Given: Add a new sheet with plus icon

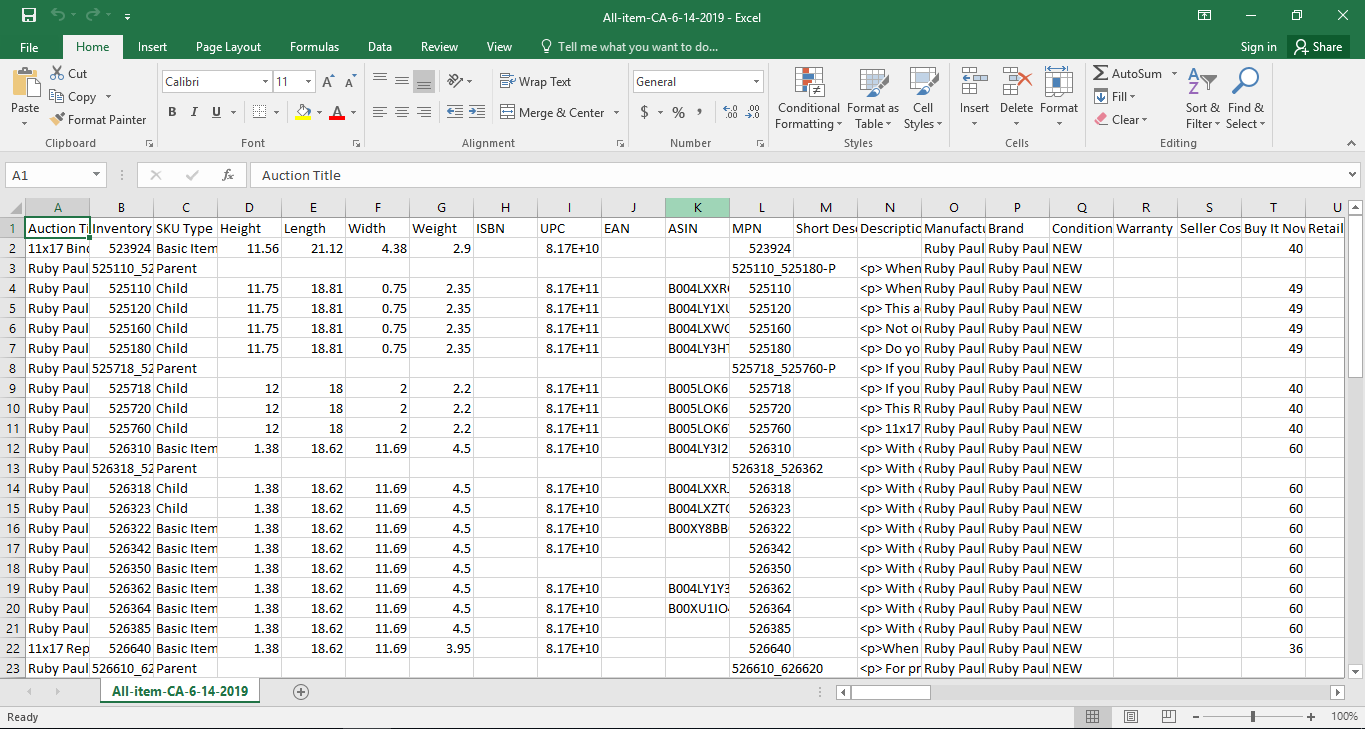Looking at the screenshot, I should (x=301, y=691).
